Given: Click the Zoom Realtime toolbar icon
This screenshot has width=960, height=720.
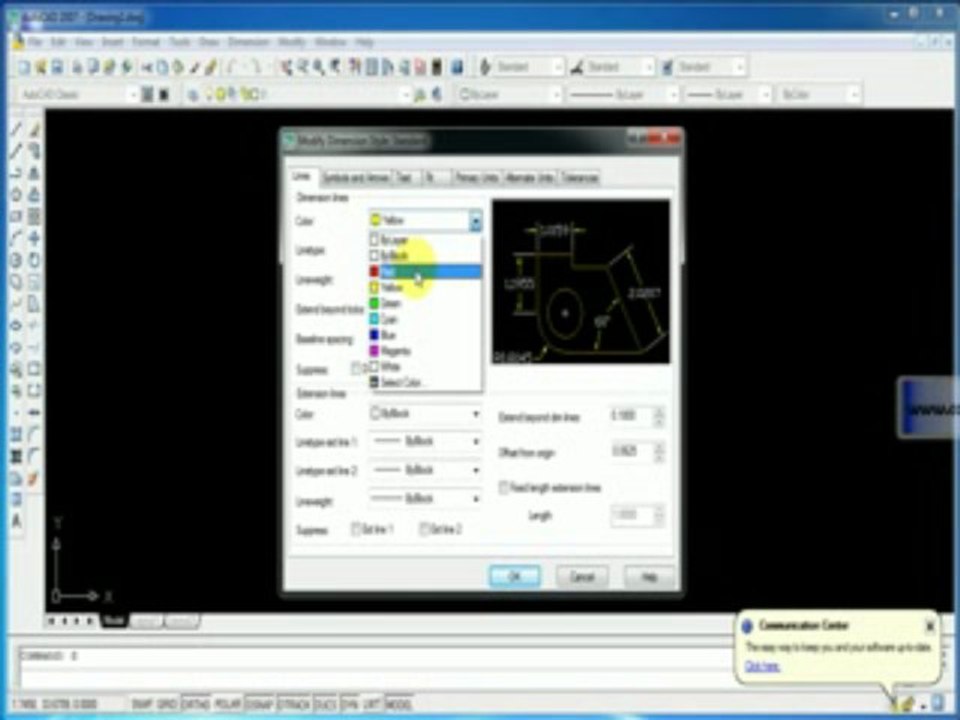Looking at the screenshot, I should (x=302, y=67).
